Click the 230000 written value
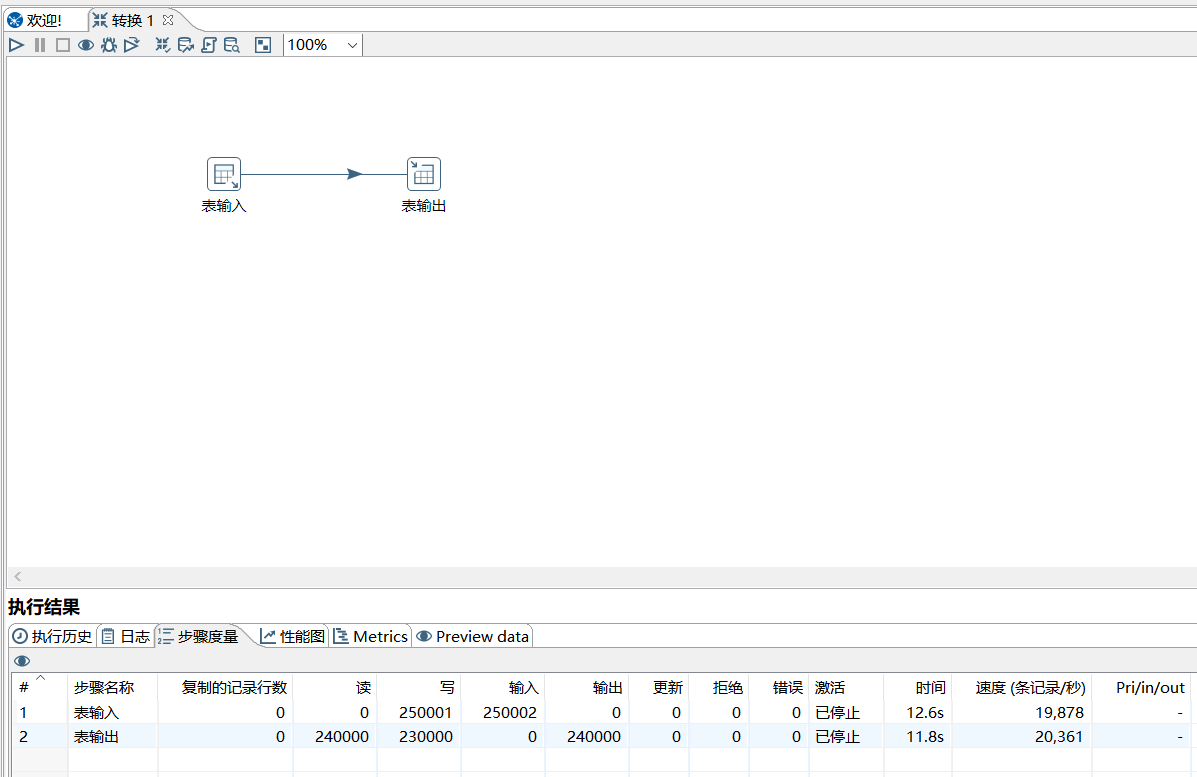The image size is (1197, 777). (425, 737)
